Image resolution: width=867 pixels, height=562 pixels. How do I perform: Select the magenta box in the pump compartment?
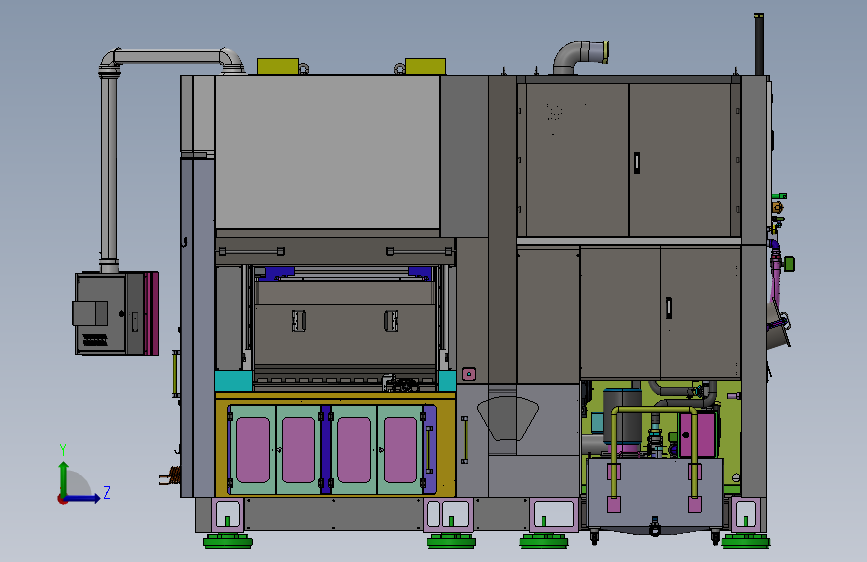698,434
